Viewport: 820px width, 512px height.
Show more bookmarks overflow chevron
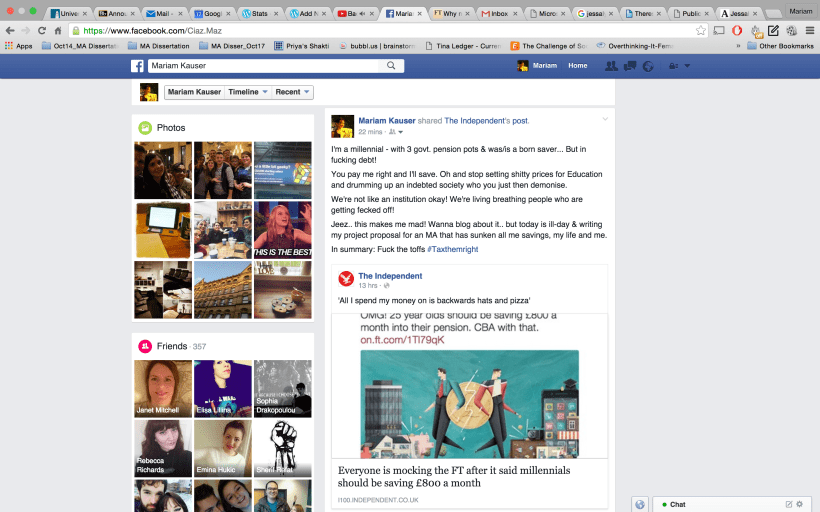[x=738, y=46]
